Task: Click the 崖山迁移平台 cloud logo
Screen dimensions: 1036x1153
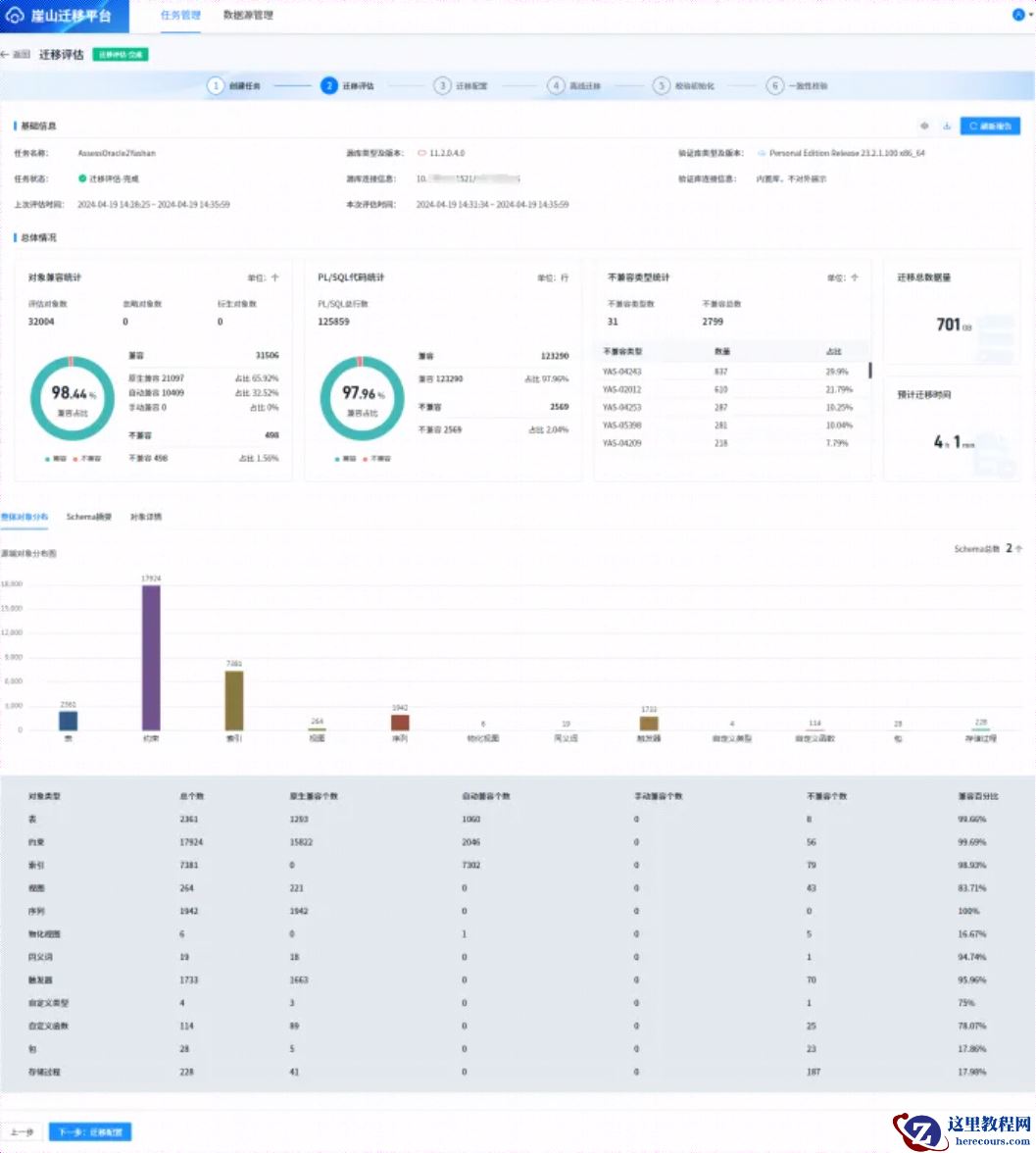Action: [17, 16]
